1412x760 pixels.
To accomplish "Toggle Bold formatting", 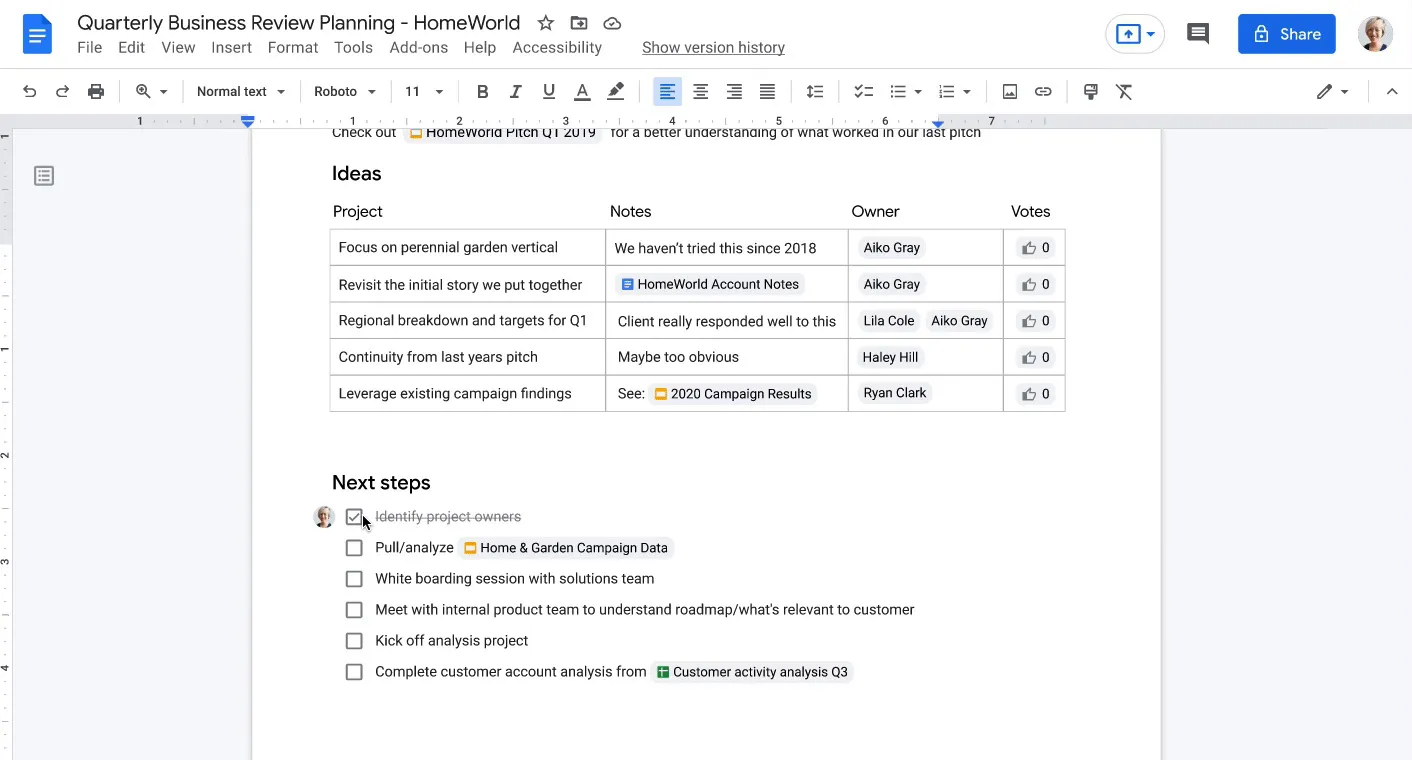I will 482,92.
